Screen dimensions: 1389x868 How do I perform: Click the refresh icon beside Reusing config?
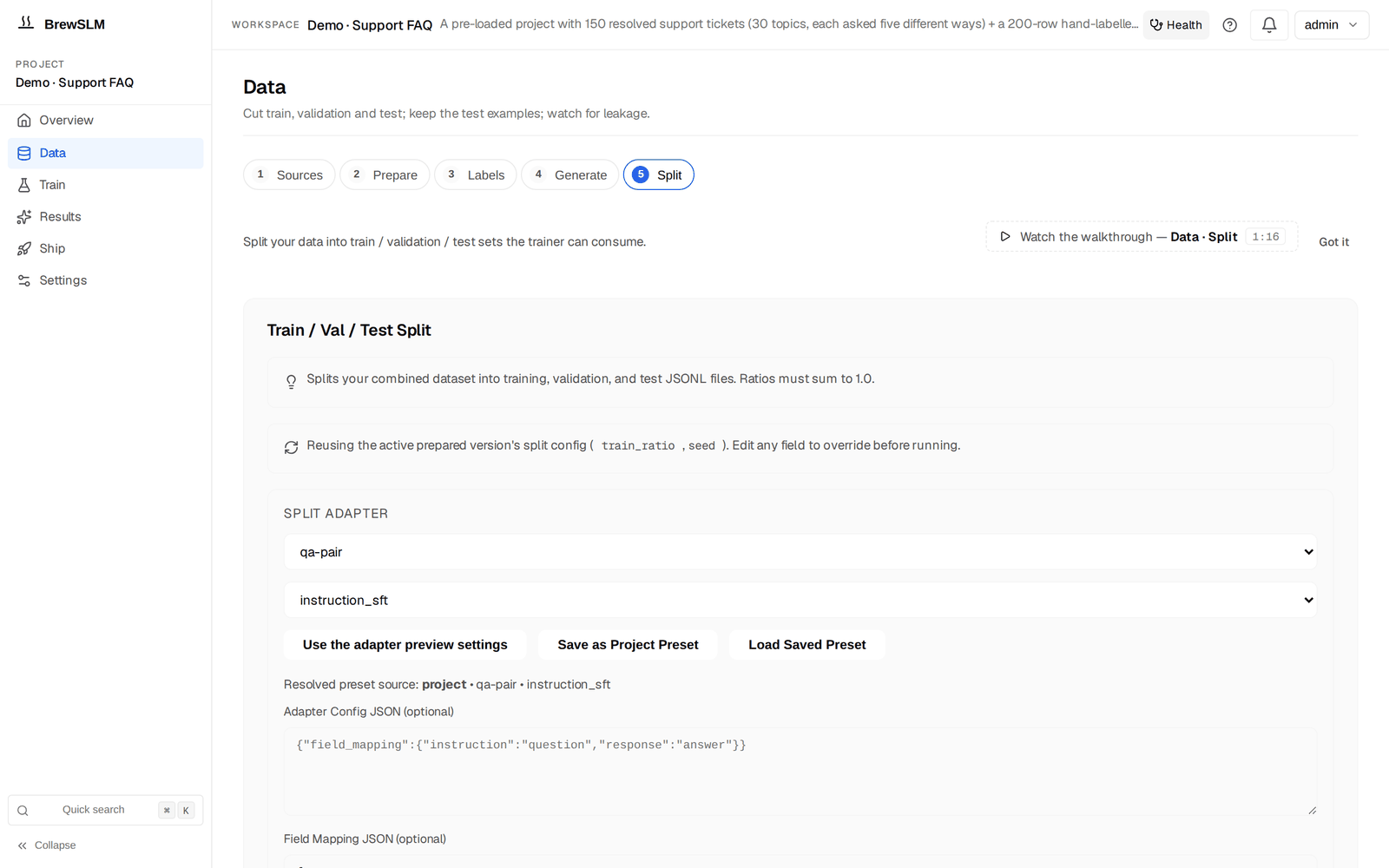[x=292, y=447]
